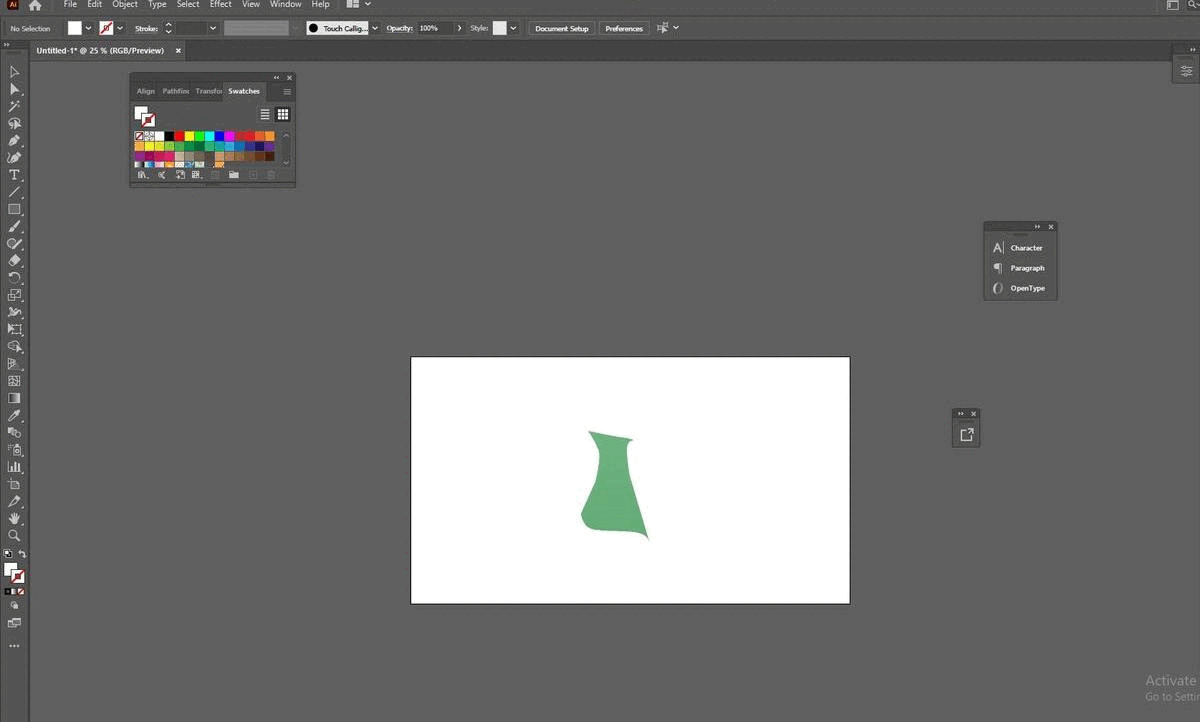Open fill color dropdown in control bar

pos(88,28)
